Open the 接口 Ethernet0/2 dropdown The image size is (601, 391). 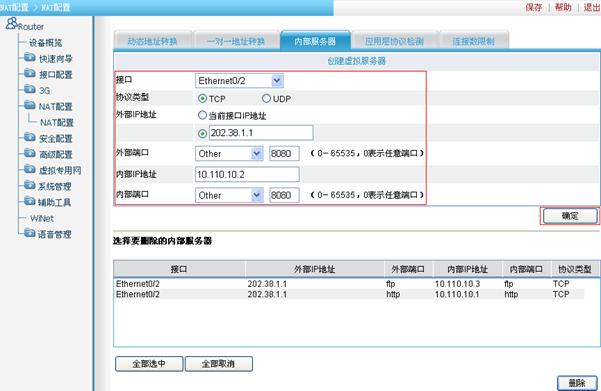(x=240, y=80)
